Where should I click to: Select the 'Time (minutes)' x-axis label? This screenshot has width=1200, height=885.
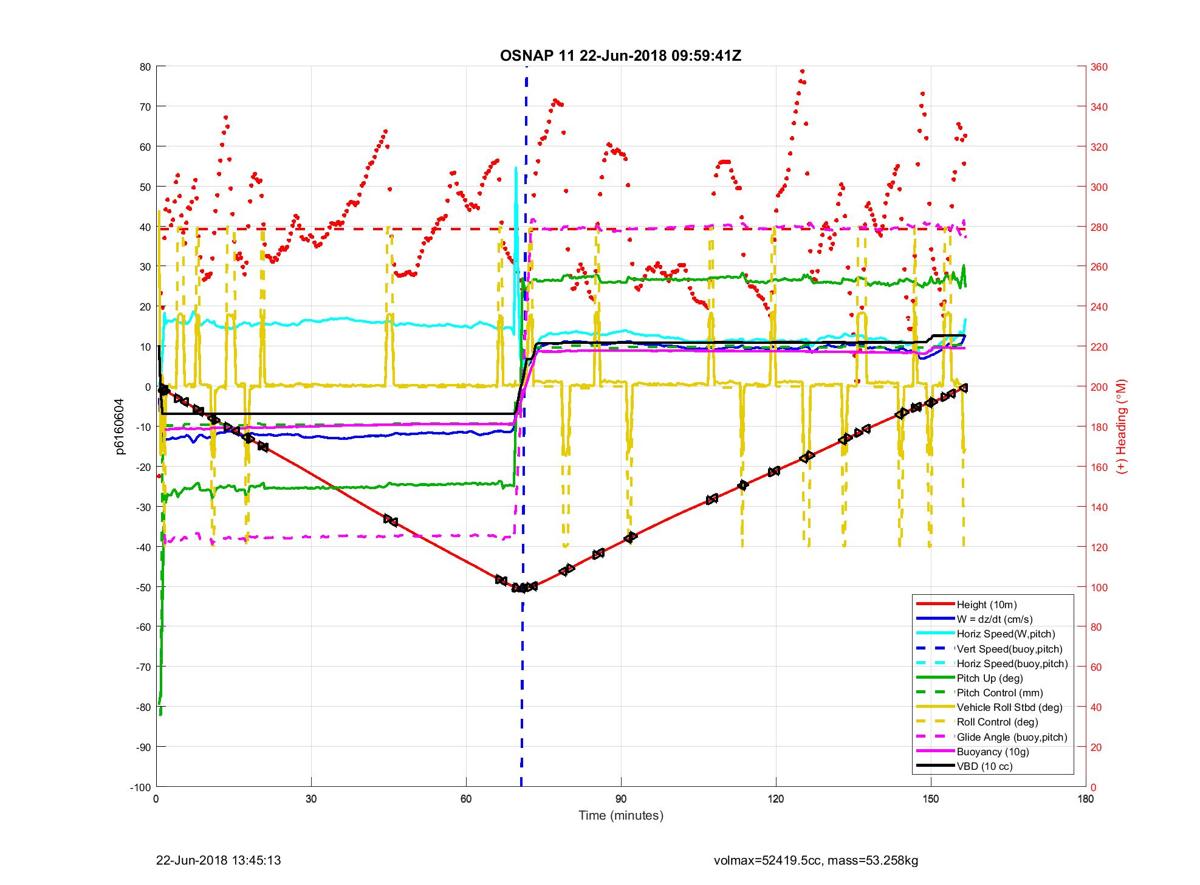620,816
